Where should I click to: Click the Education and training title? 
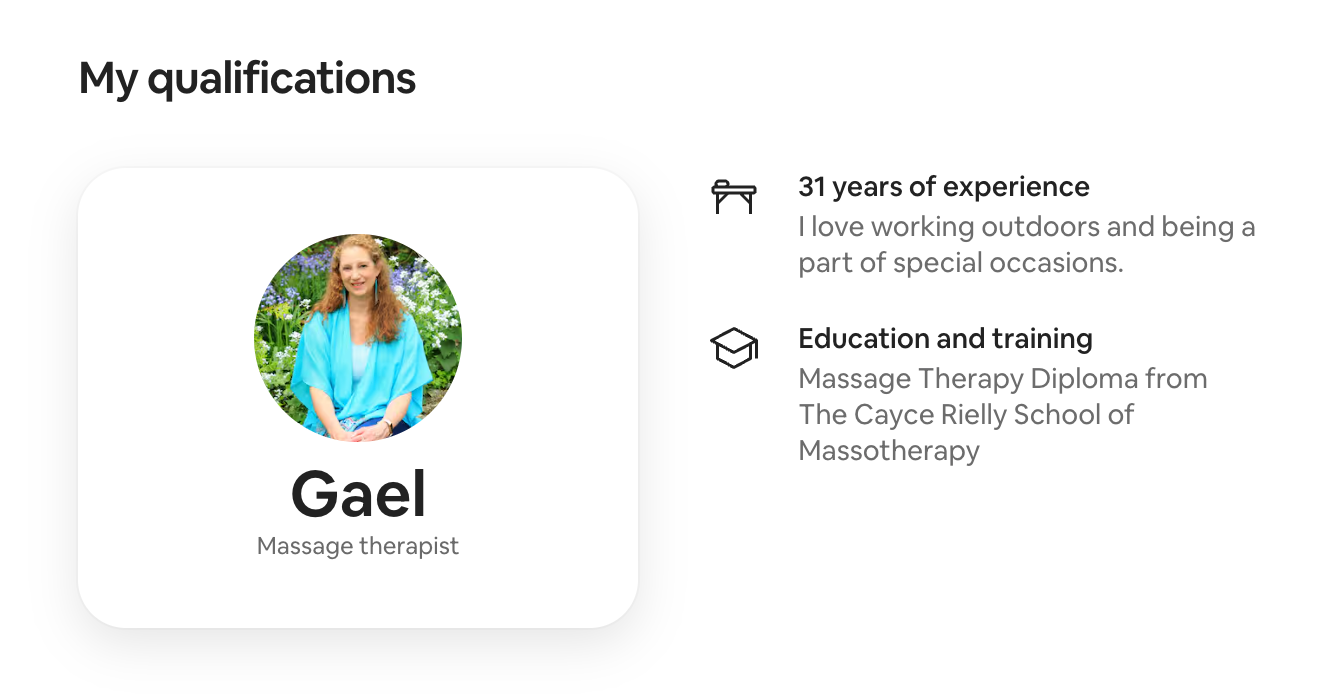[x=945, y=339]
